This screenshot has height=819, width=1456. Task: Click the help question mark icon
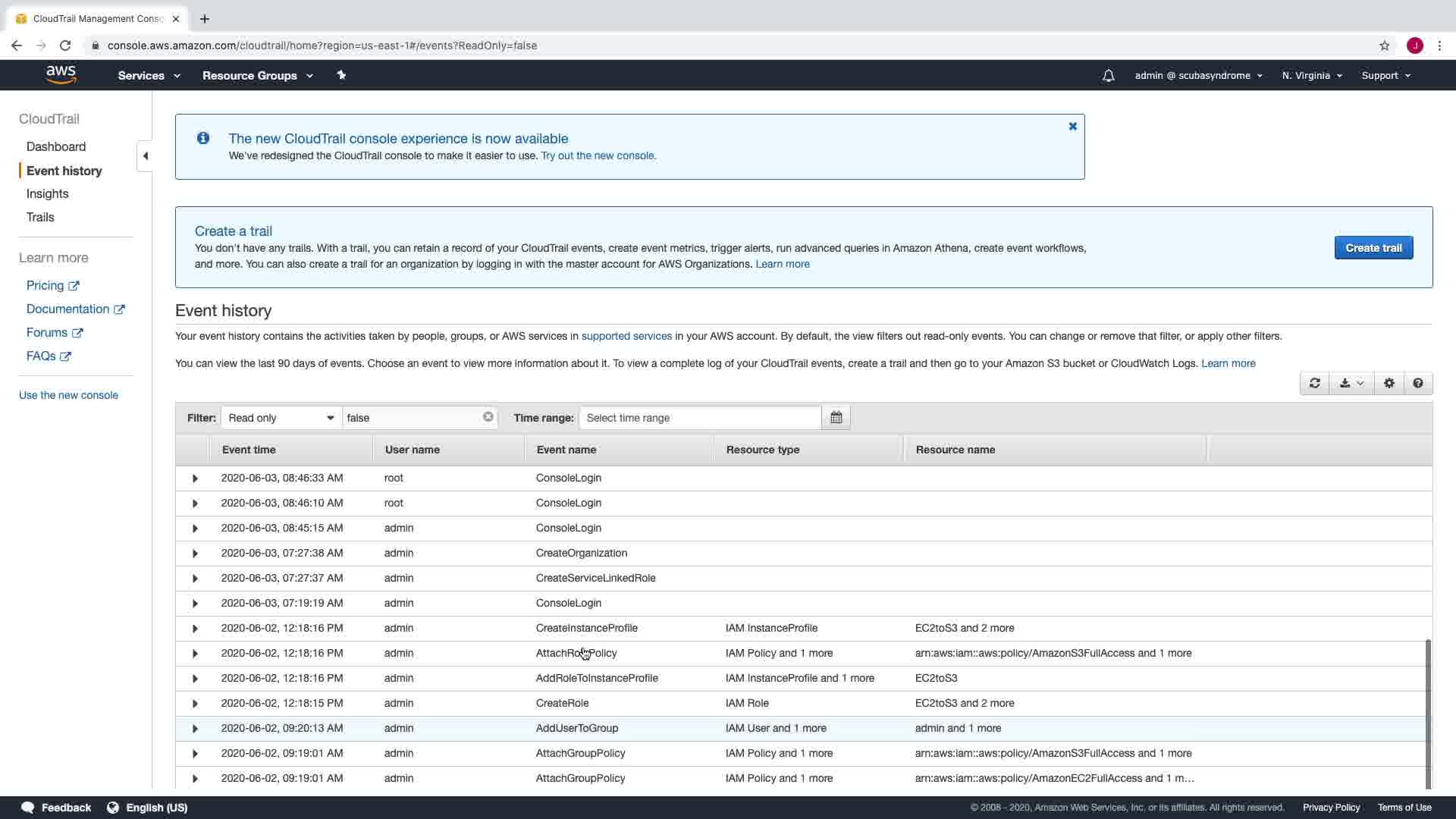click(x=1417, y=384)
